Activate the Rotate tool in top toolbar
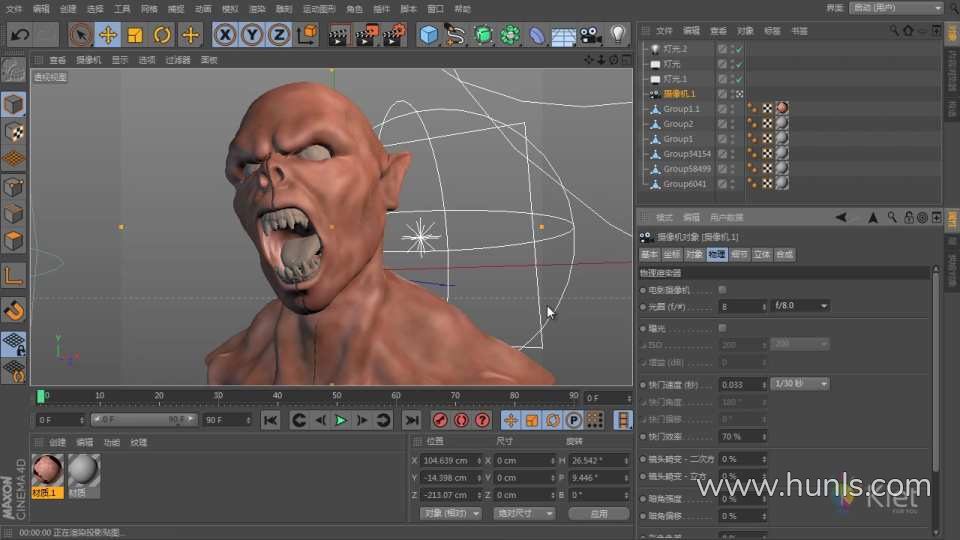Image resolution: width=960 pixels, height=540 pixels. point(162,35)
